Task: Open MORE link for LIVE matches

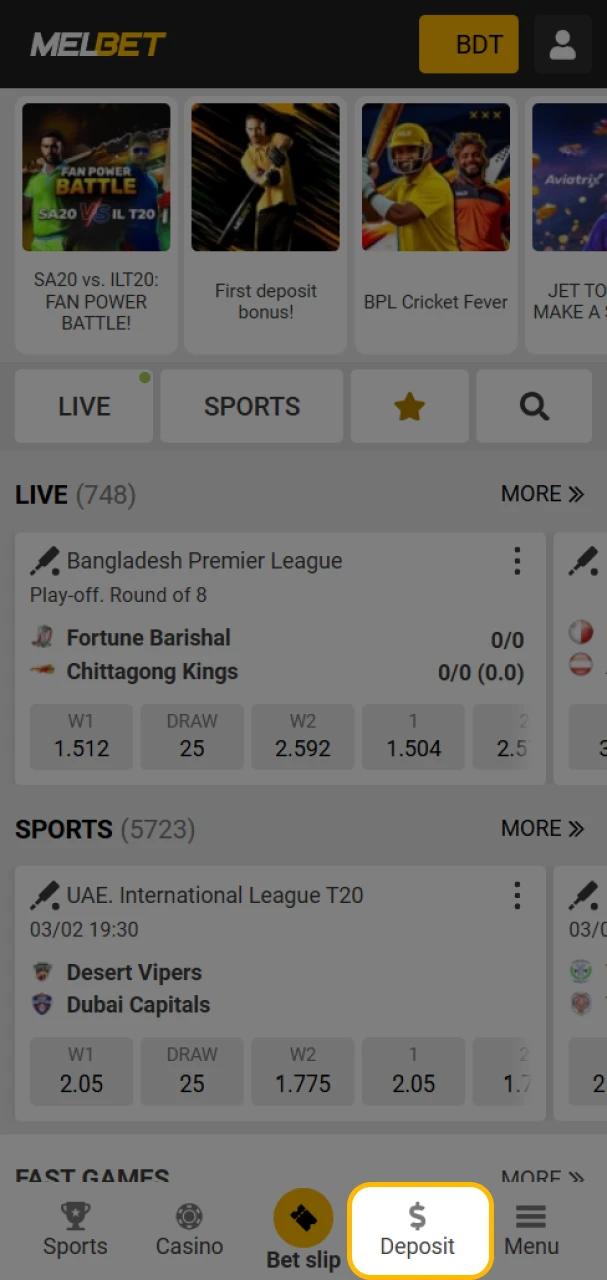Action: 542,493
